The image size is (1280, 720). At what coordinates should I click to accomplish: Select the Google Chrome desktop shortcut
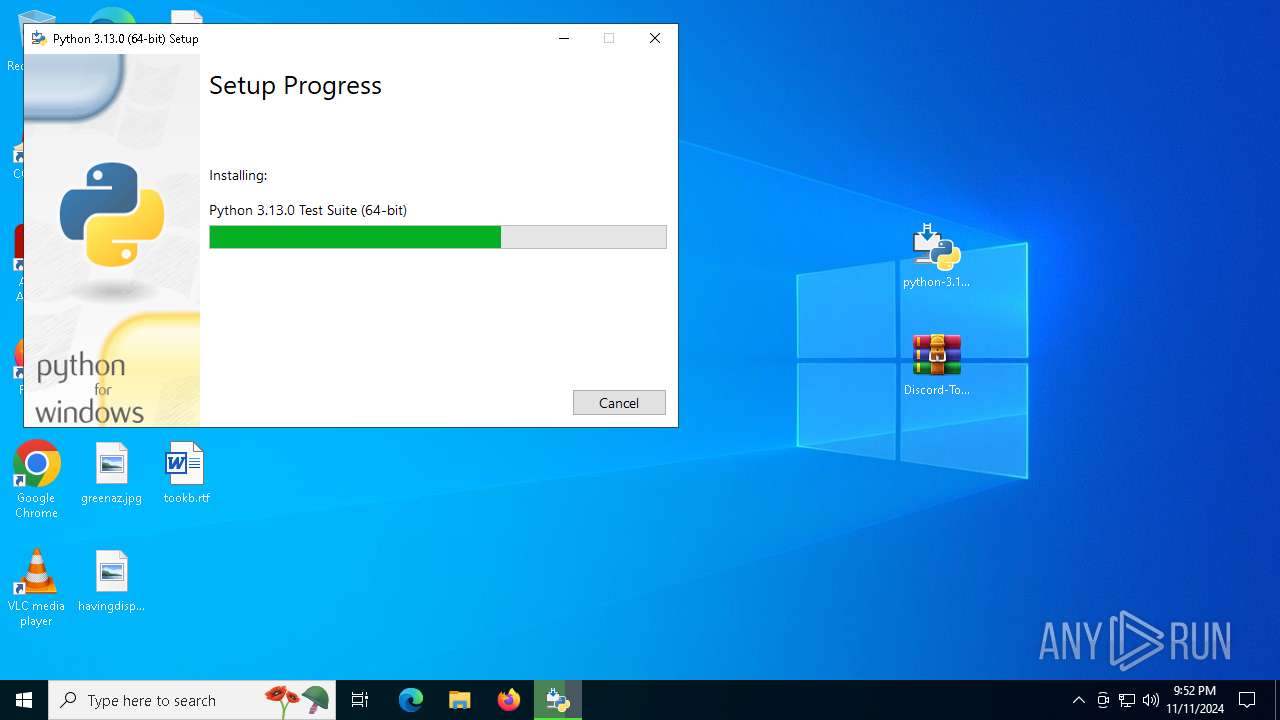click(x=36, y=480)
